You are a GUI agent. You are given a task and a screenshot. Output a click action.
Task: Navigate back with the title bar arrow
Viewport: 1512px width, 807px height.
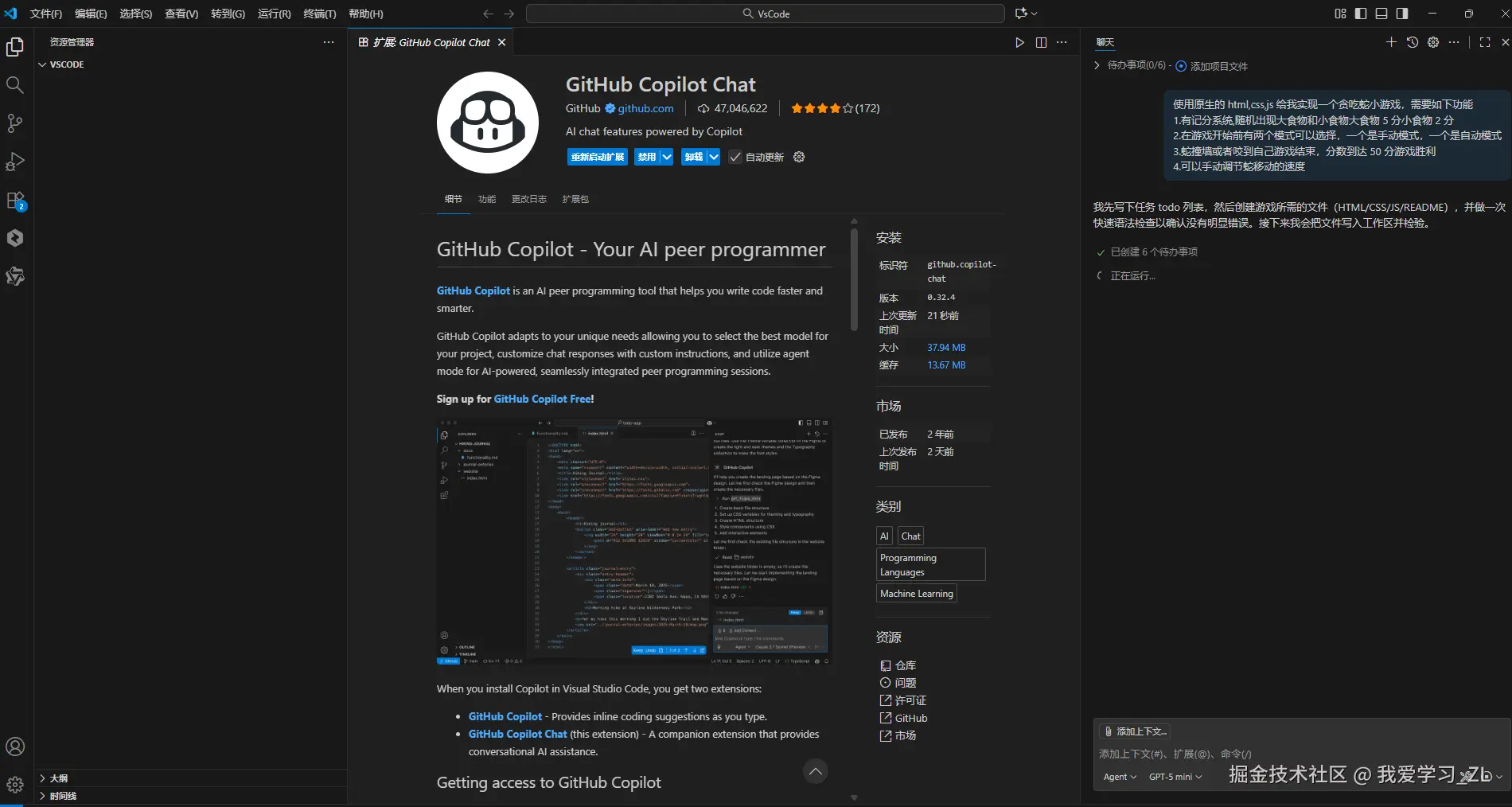(488, 14)
